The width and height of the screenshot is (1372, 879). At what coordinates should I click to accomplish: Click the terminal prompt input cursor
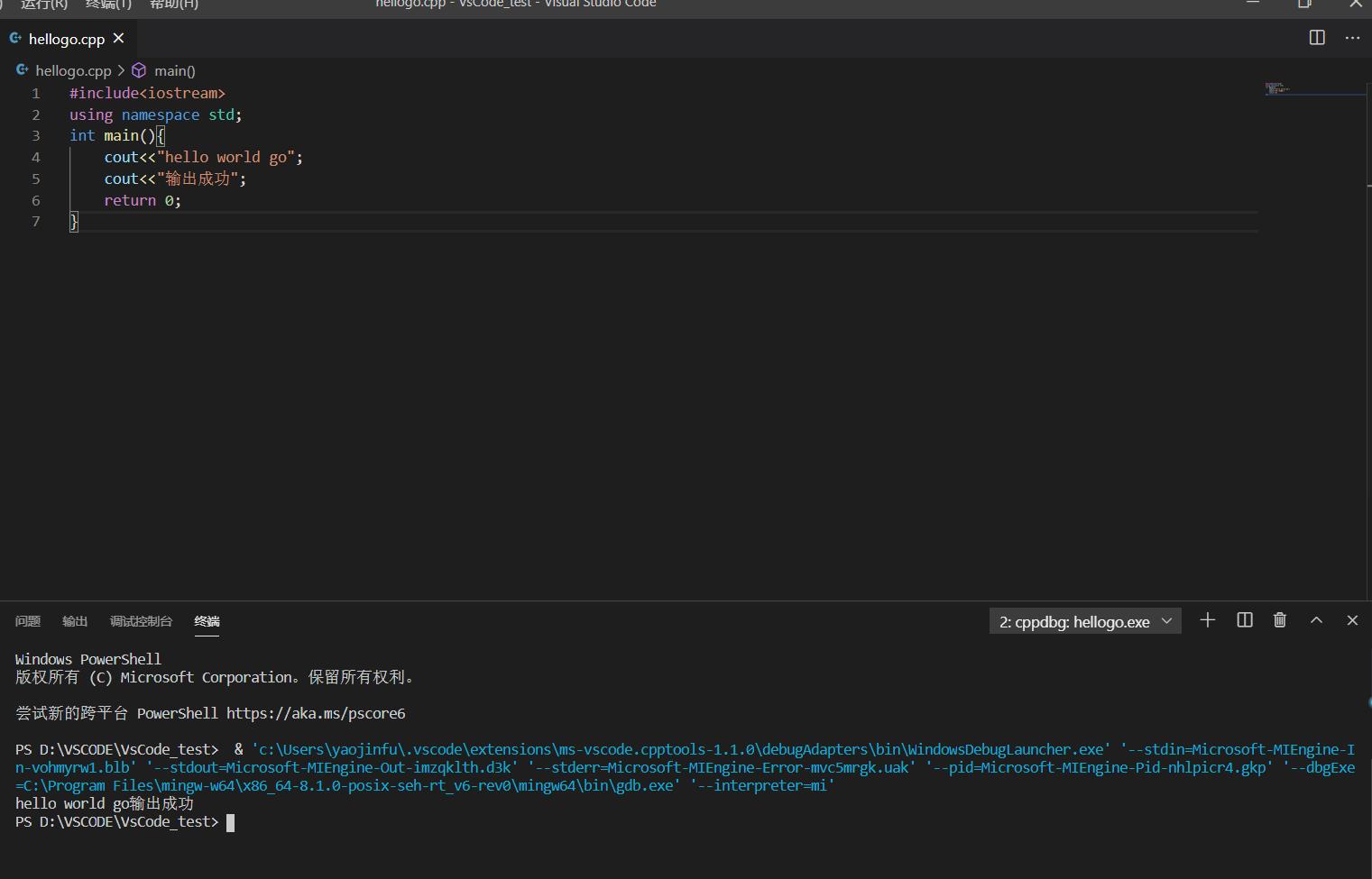230,822
